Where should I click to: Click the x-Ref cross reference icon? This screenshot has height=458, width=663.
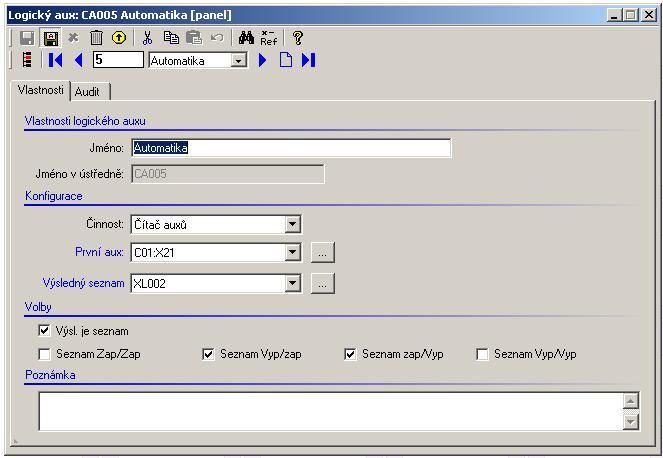[x=268, y=38]
